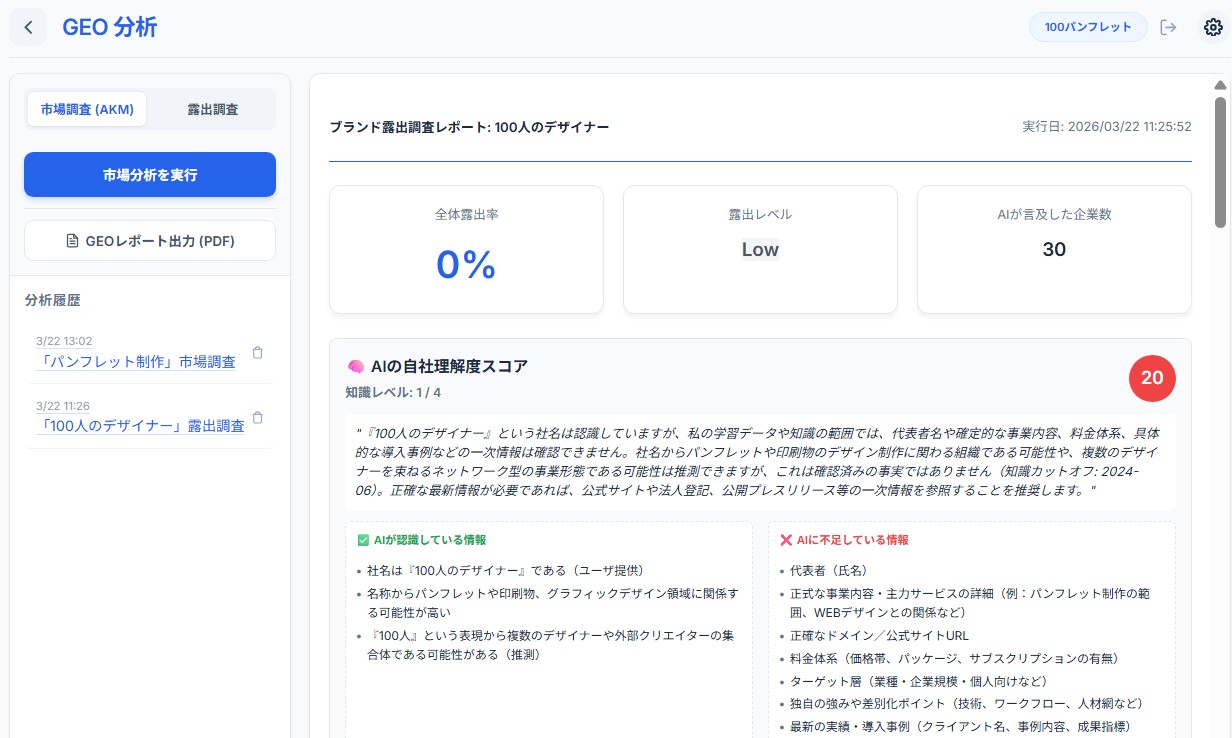Screen dimensions: 1232x738
Task: Click the logout icon at top right
Action: pyautogui.click(x=1168, y=27)
